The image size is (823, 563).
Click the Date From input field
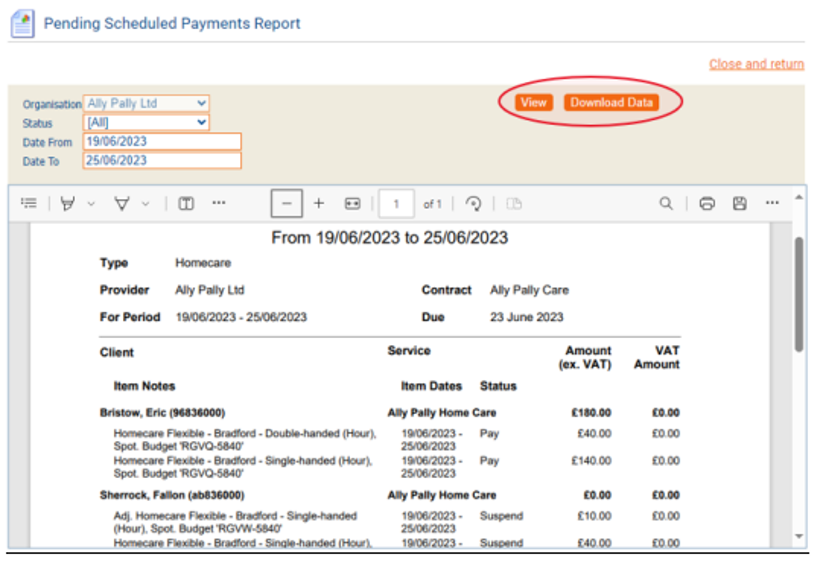pyautogui.click(x=161, y=142)
